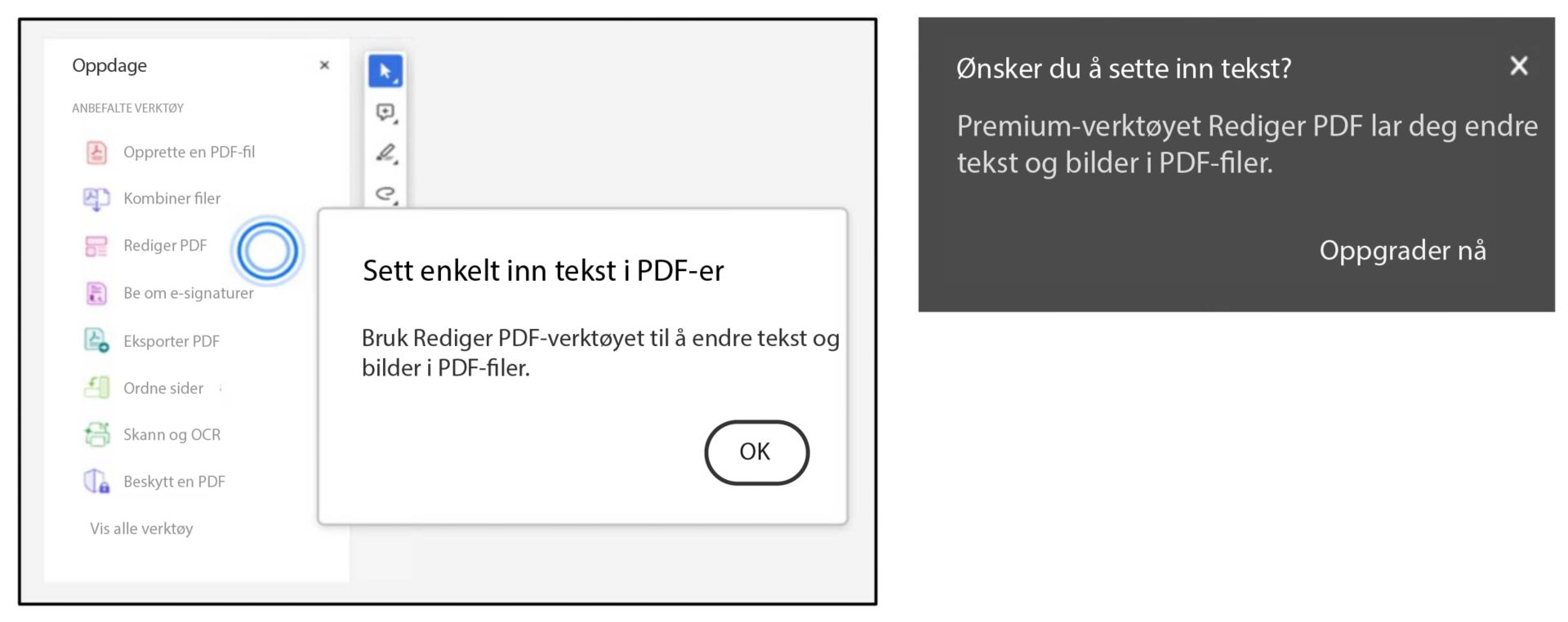The width and height of the screenshot is (1568, 622).
Task: Click the Ordne sider icon
Action: click(96, 388)
